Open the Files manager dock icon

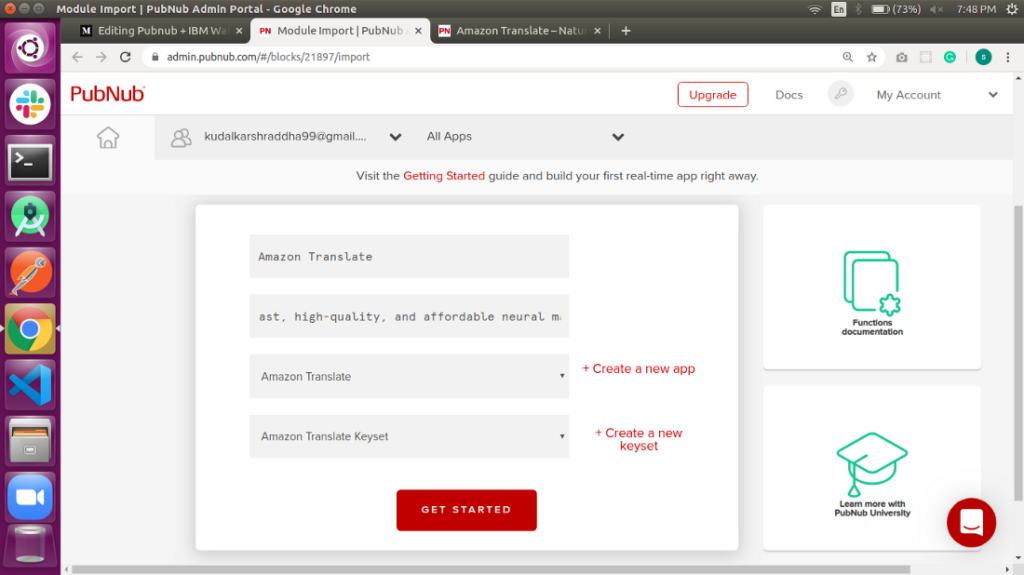29,442
